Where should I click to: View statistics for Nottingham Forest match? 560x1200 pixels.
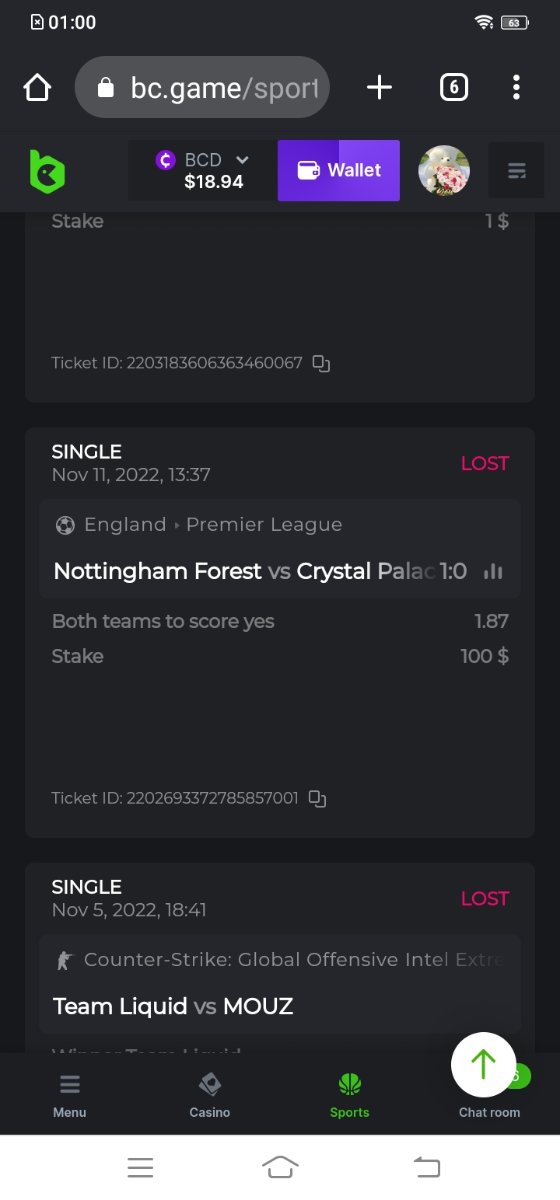point(493,572)
